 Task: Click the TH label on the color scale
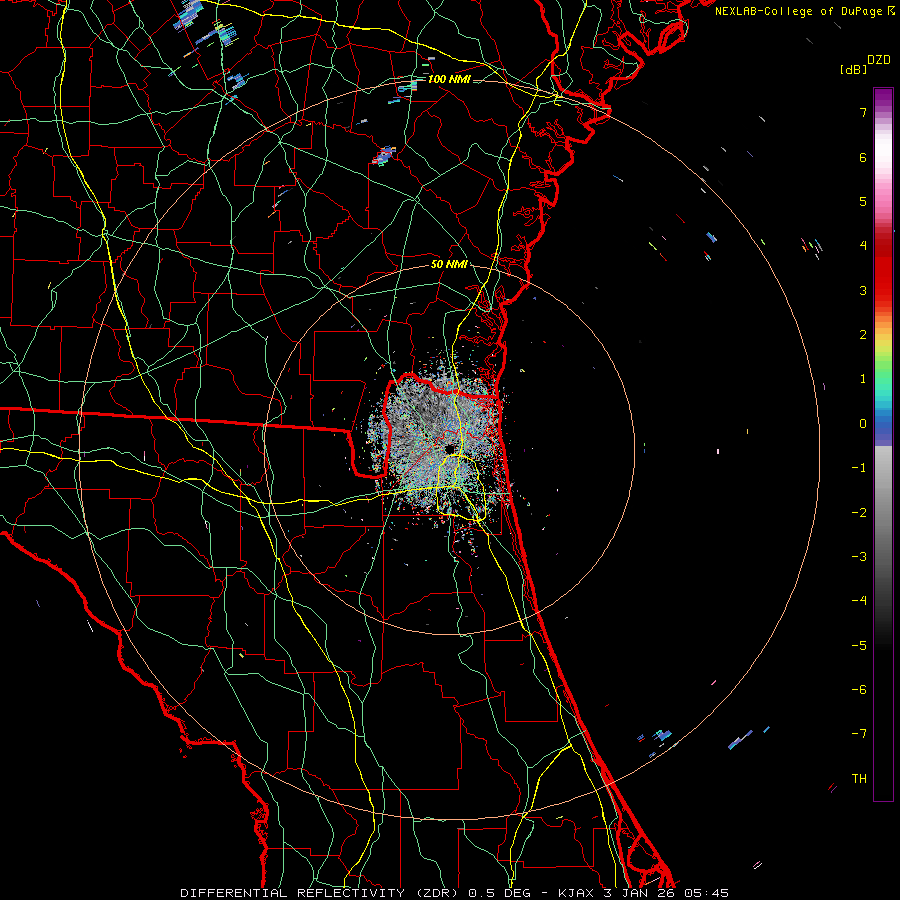click(859, 778)
